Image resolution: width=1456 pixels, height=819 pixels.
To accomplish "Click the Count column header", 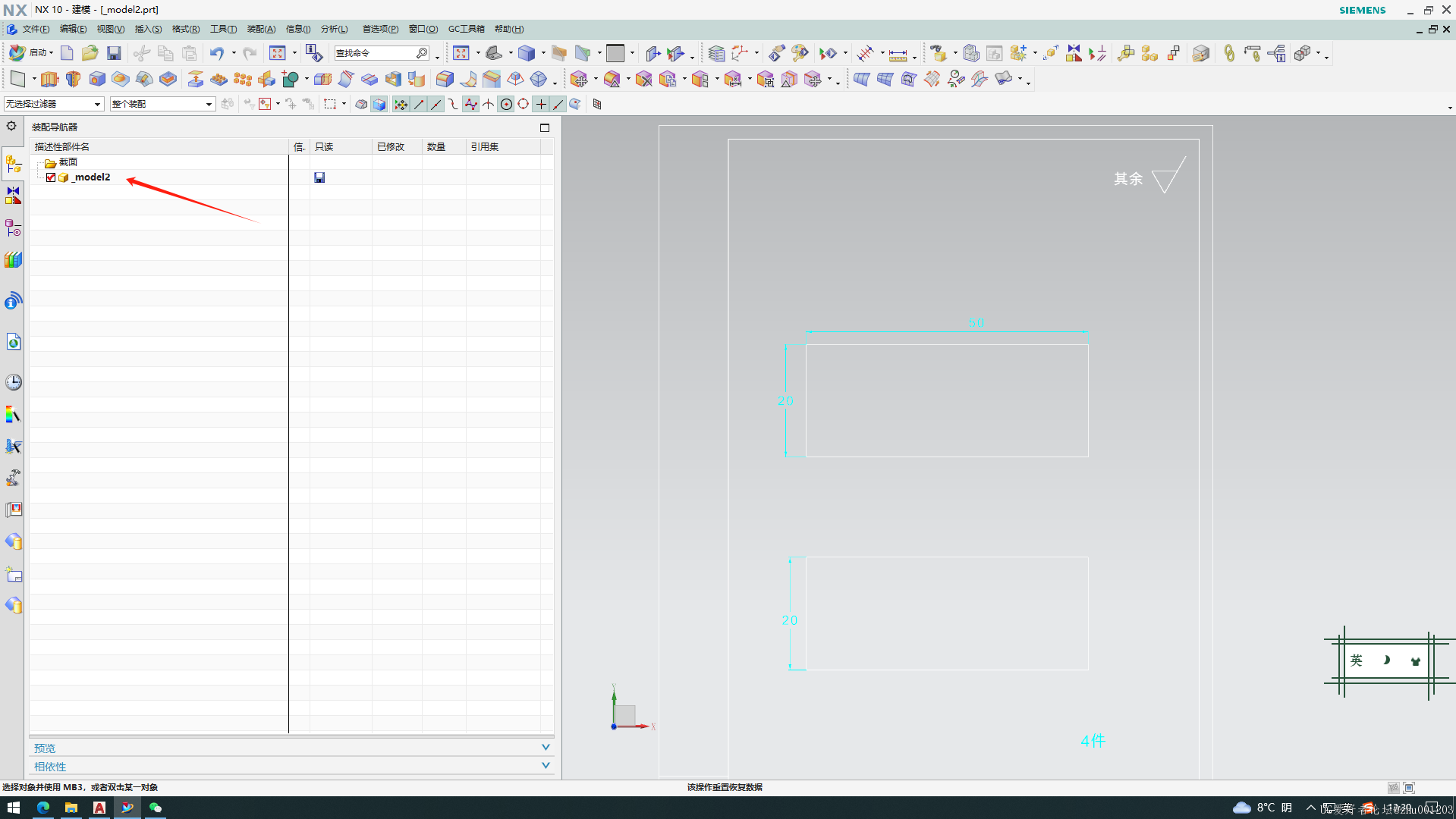I will coord(444,146).
